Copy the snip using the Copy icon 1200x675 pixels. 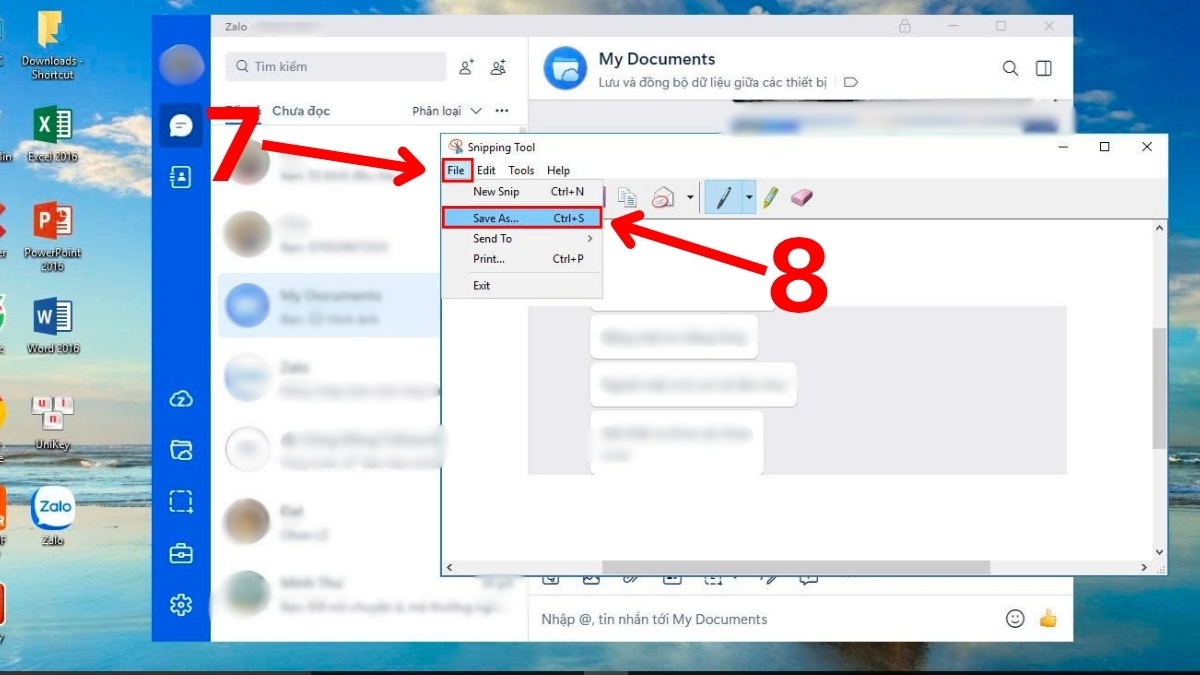[x=628, y=197]
